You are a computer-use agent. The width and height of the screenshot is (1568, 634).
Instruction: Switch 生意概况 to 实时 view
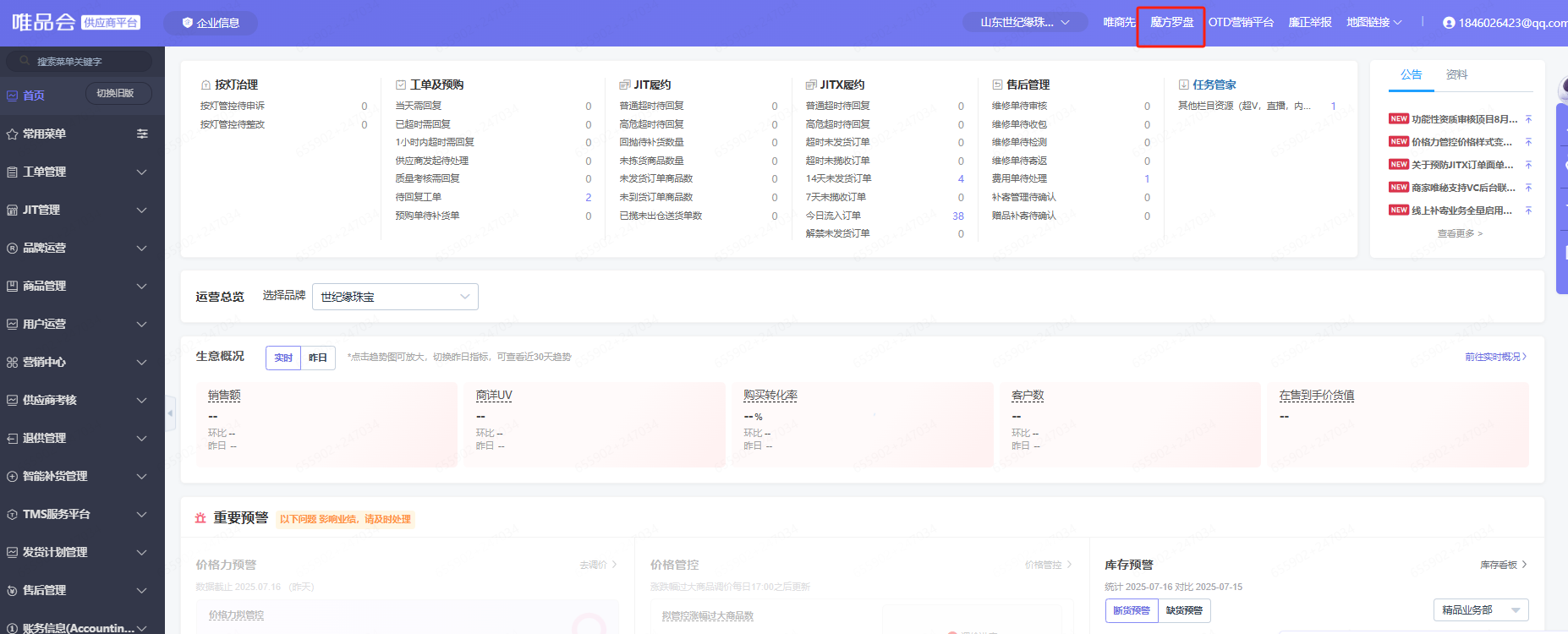(283, 358)
